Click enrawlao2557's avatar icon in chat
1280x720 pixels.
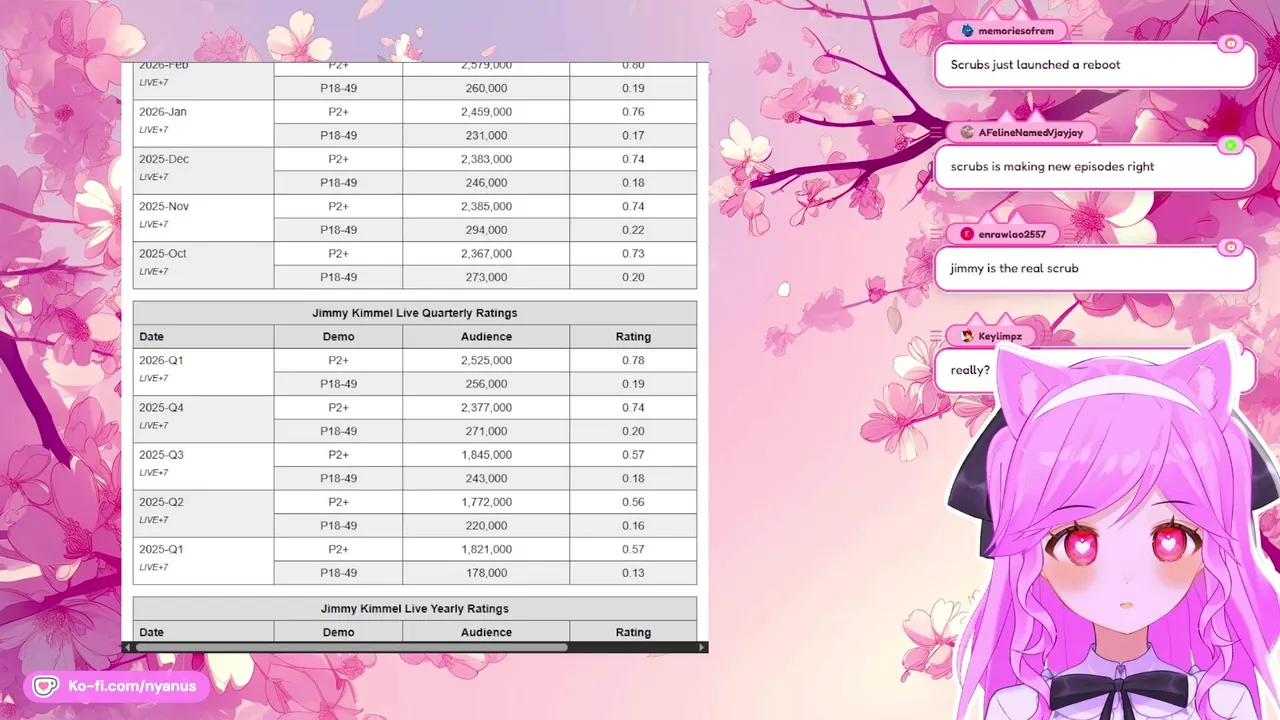(x=967, y=234)
